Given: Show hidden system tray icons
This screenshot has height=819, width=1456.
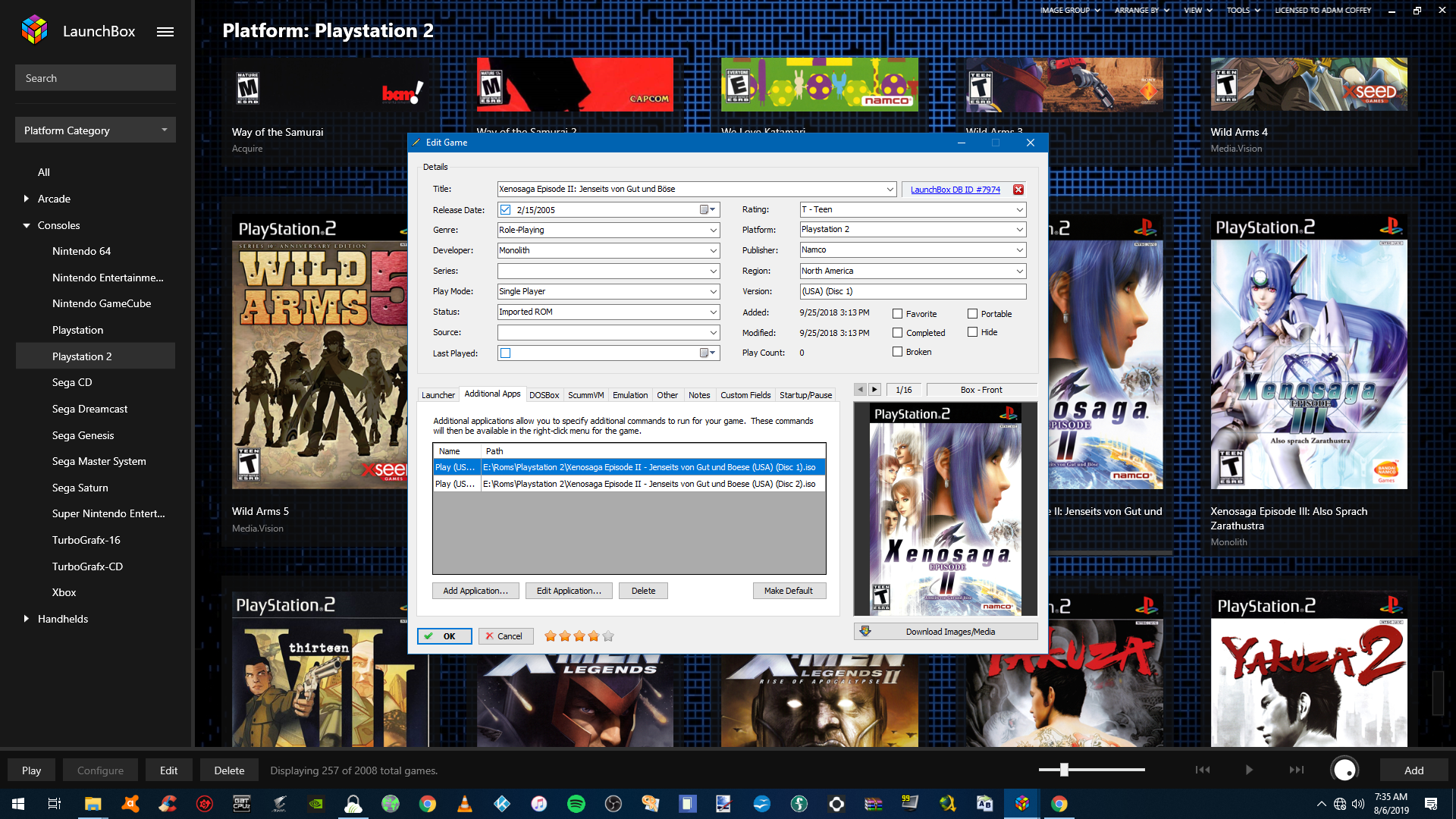Looking at the screenshot, I should pos(1322,804).
